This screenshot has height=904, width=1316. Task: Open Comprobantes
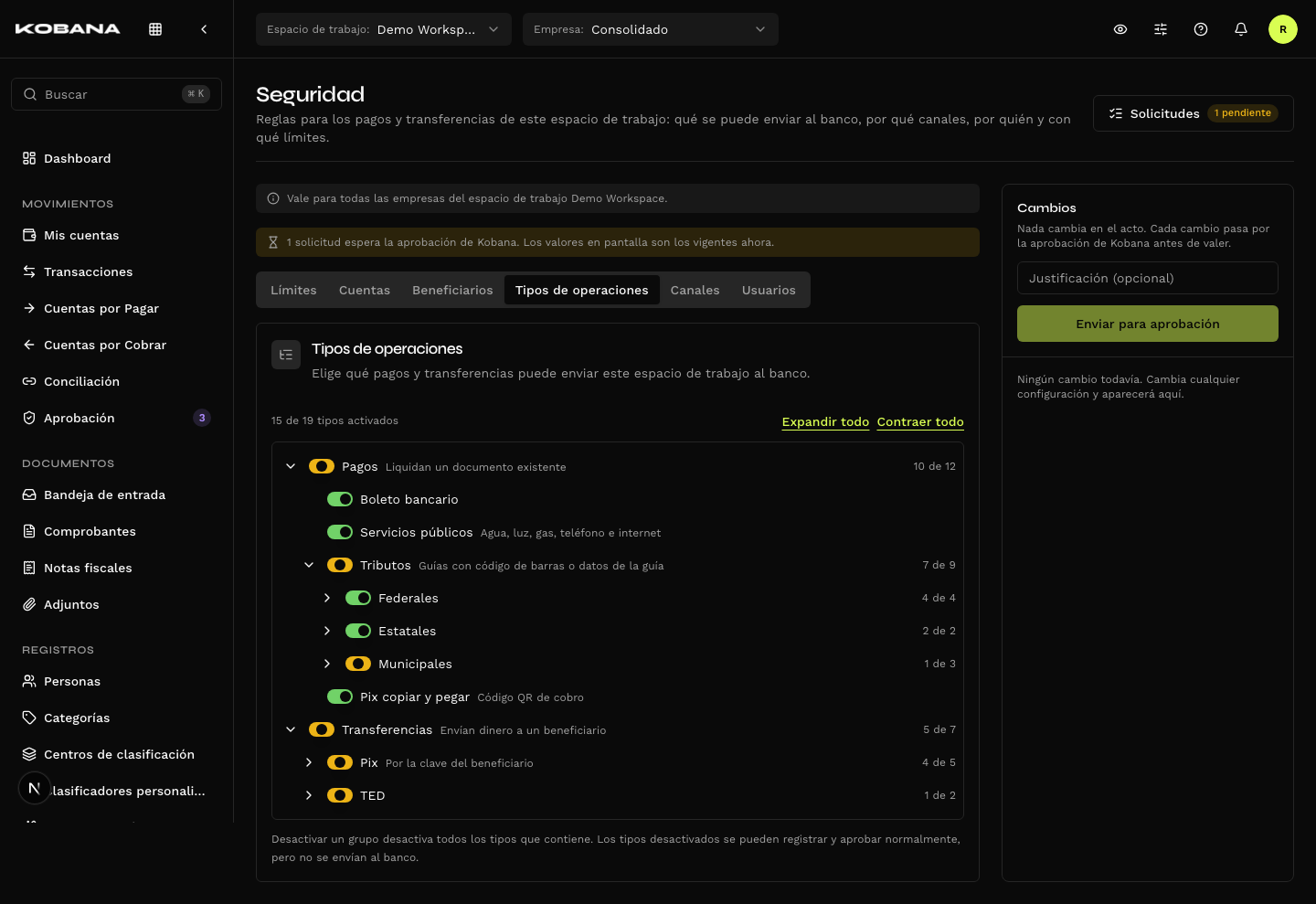pyautogui.click(x=116, y=531)
